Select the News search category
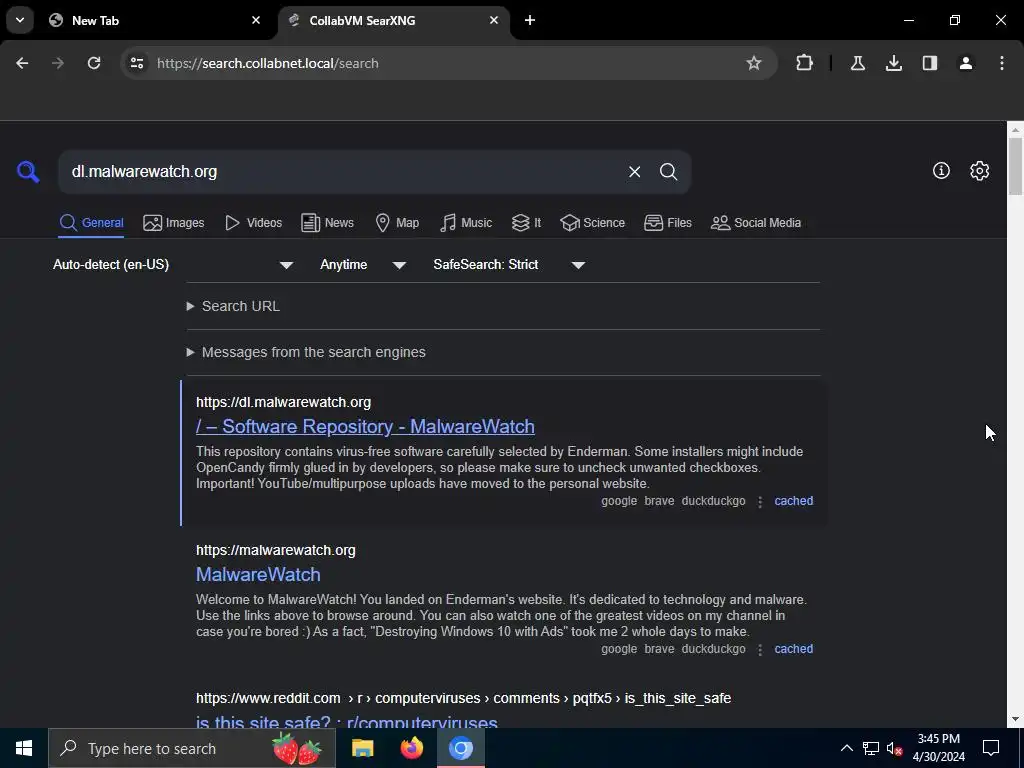1024x768 pixels. click(x=327, y=223)
